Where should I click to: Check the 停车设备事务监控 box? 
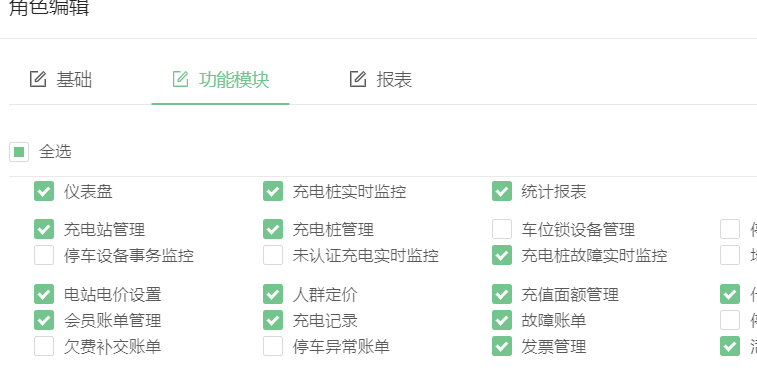click(x=44, y=255)
